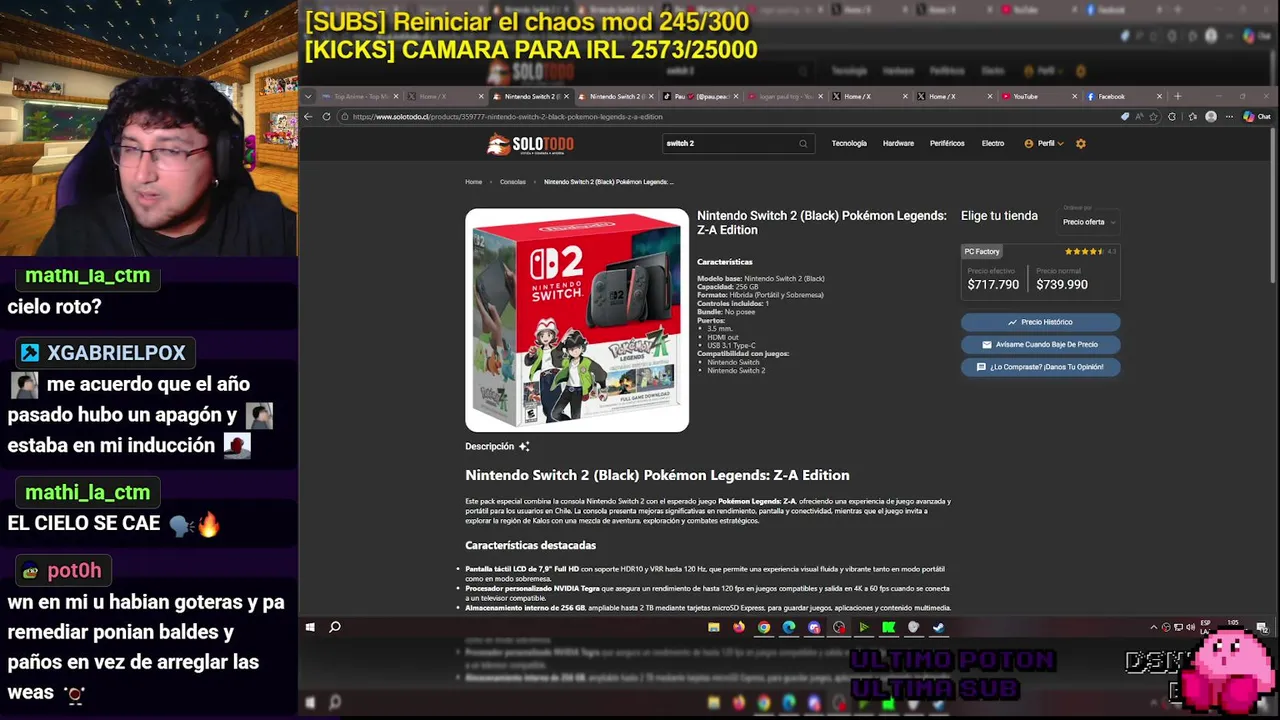Click the search magnifier in SoloTodo search box
This screenshot has height=720, width=1280.
coord(802,144)
